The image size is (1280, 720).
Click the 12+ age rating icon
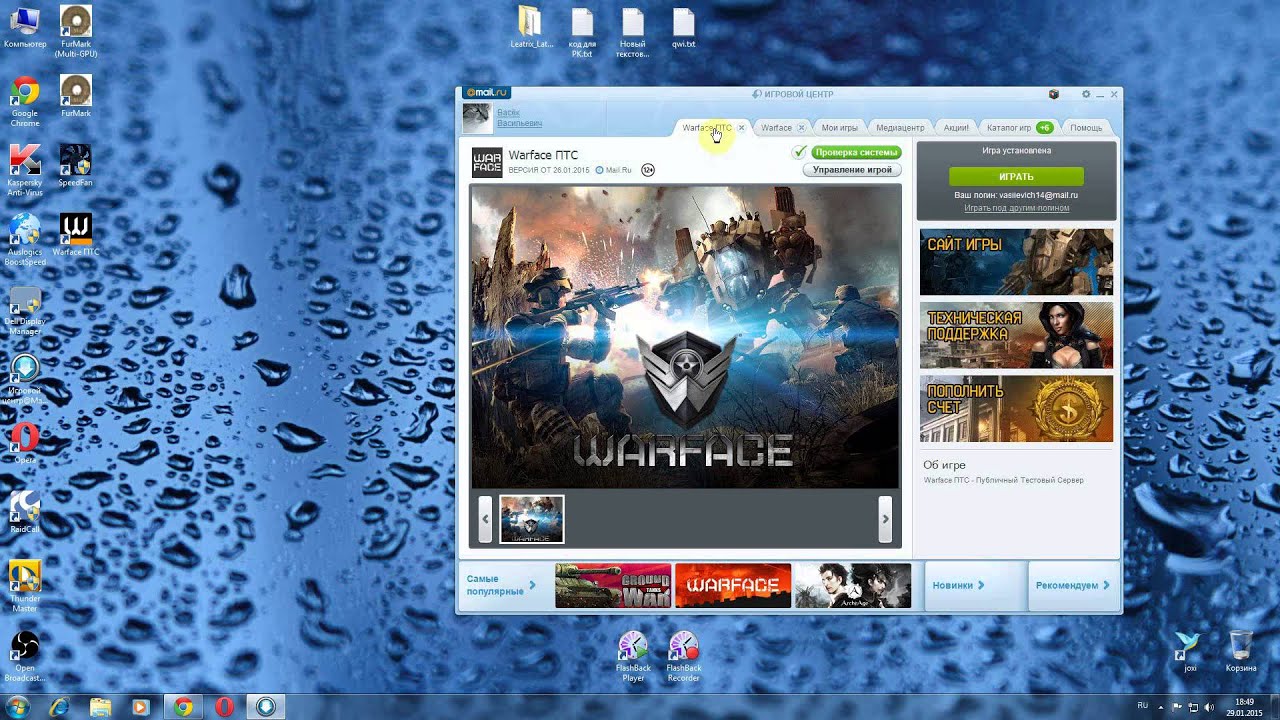[648, 170]
